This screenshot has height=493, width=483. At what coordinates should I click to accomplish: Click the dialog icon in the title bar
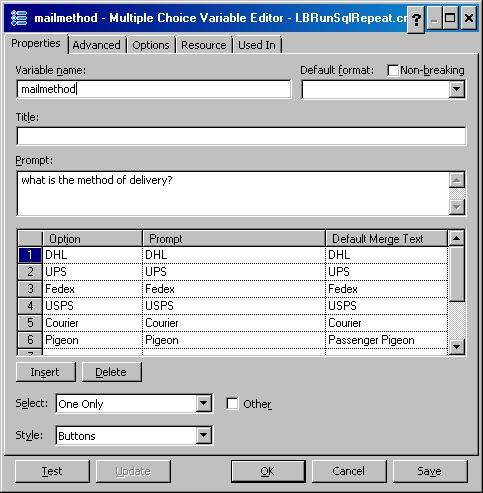tap(19, 18)
